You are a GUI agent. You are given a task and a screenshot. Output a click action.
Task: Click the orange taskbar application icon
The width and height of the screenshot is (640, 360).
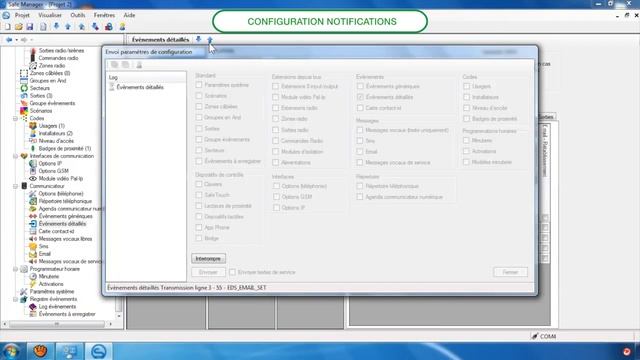point(40,351)
